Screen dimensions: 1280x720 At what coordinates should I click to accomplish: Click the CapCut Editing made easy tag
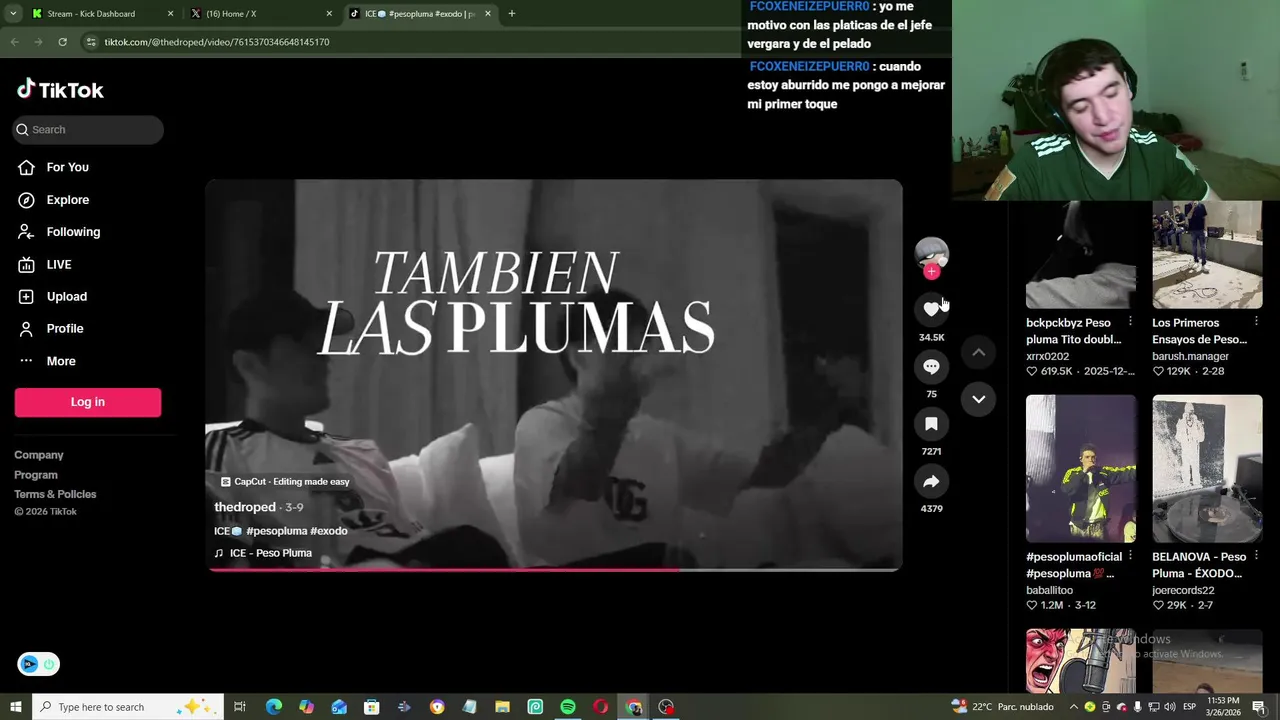285,482
